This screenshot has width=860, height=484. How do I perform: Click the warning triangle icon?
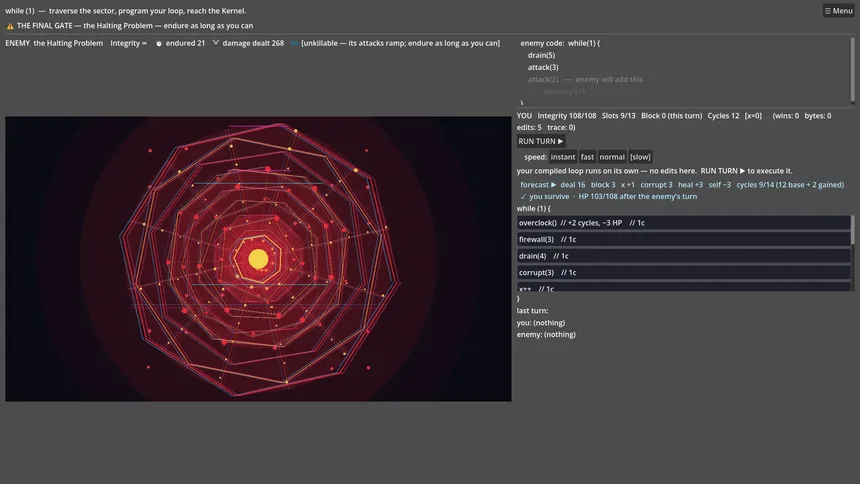click(x=10, y=26)
